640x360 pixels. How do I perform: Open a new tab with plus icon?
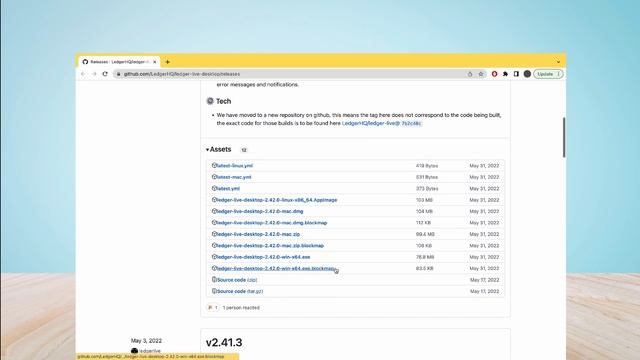pos(167,62)
